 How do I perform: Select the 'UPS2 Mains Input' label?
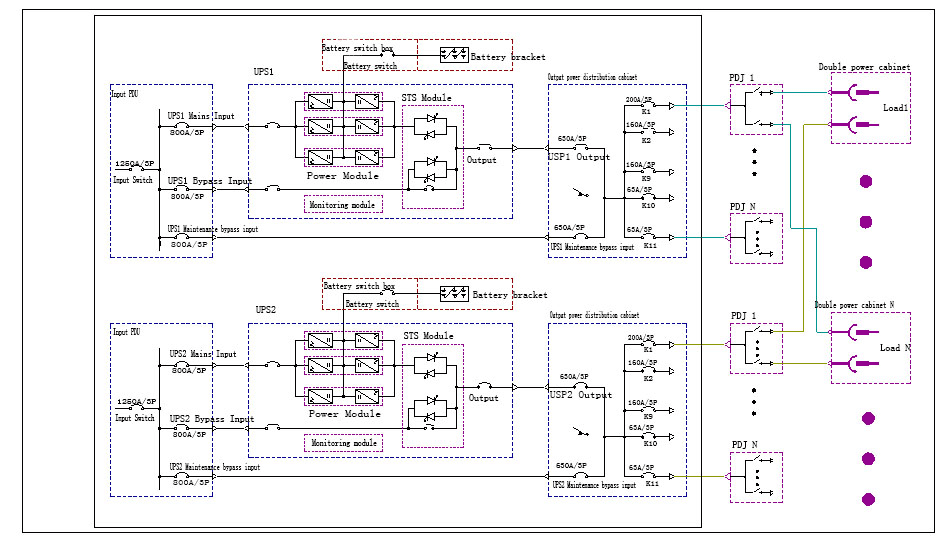203,354
